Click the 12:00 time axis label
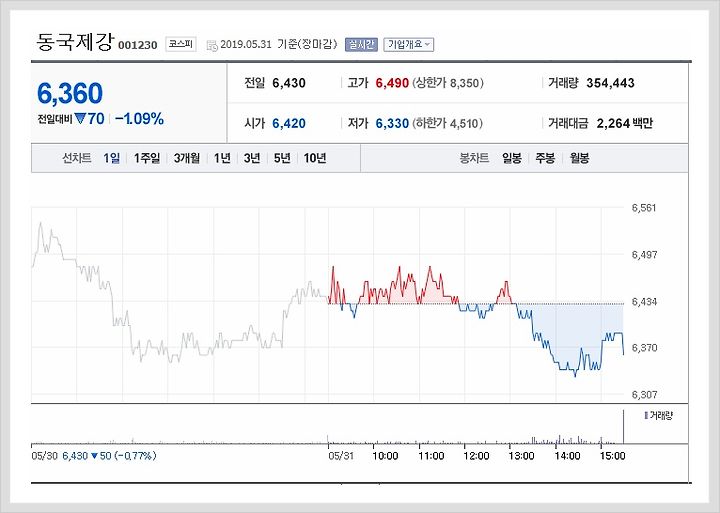 [476, 456]
